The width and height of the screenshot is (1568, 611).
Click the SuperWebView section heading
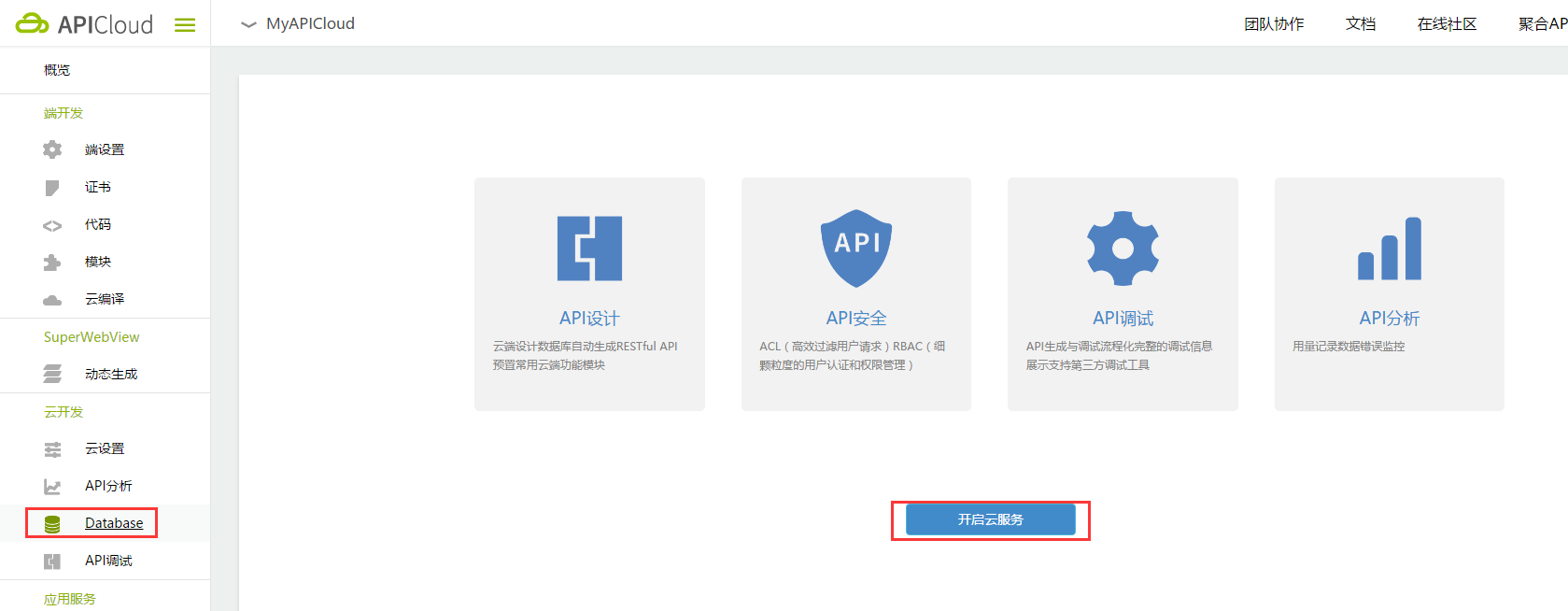tap(92, 337)
